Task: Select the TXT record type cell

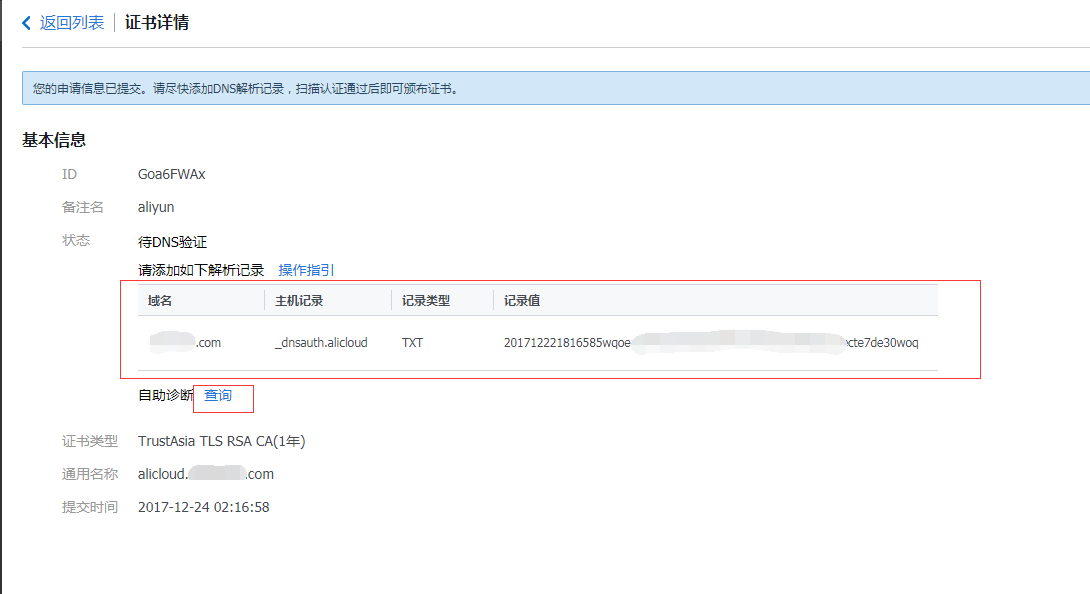Action: pos(412,343)
